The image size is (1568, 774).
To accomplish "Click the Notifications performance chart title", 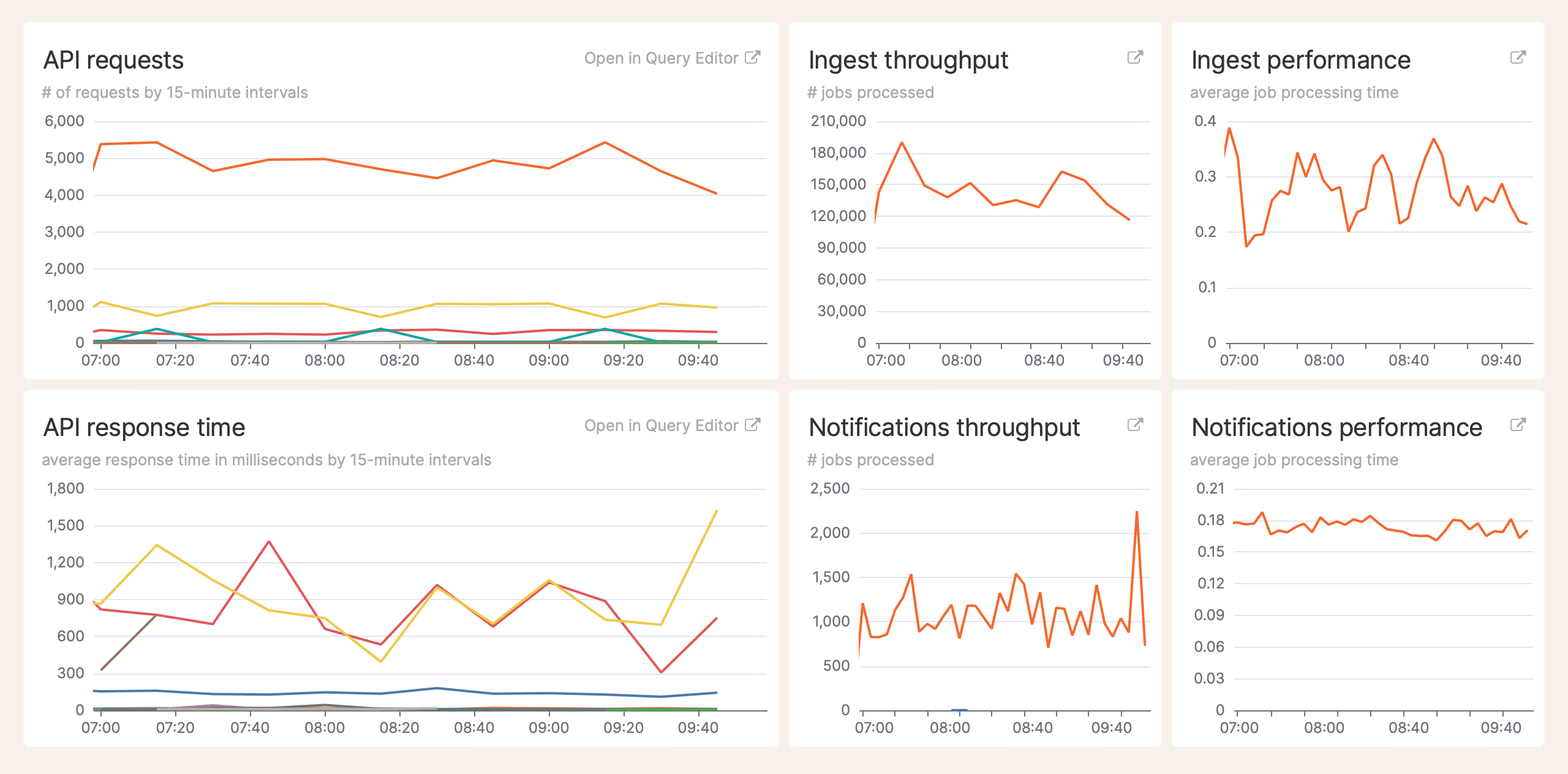I will [1334, 427].
